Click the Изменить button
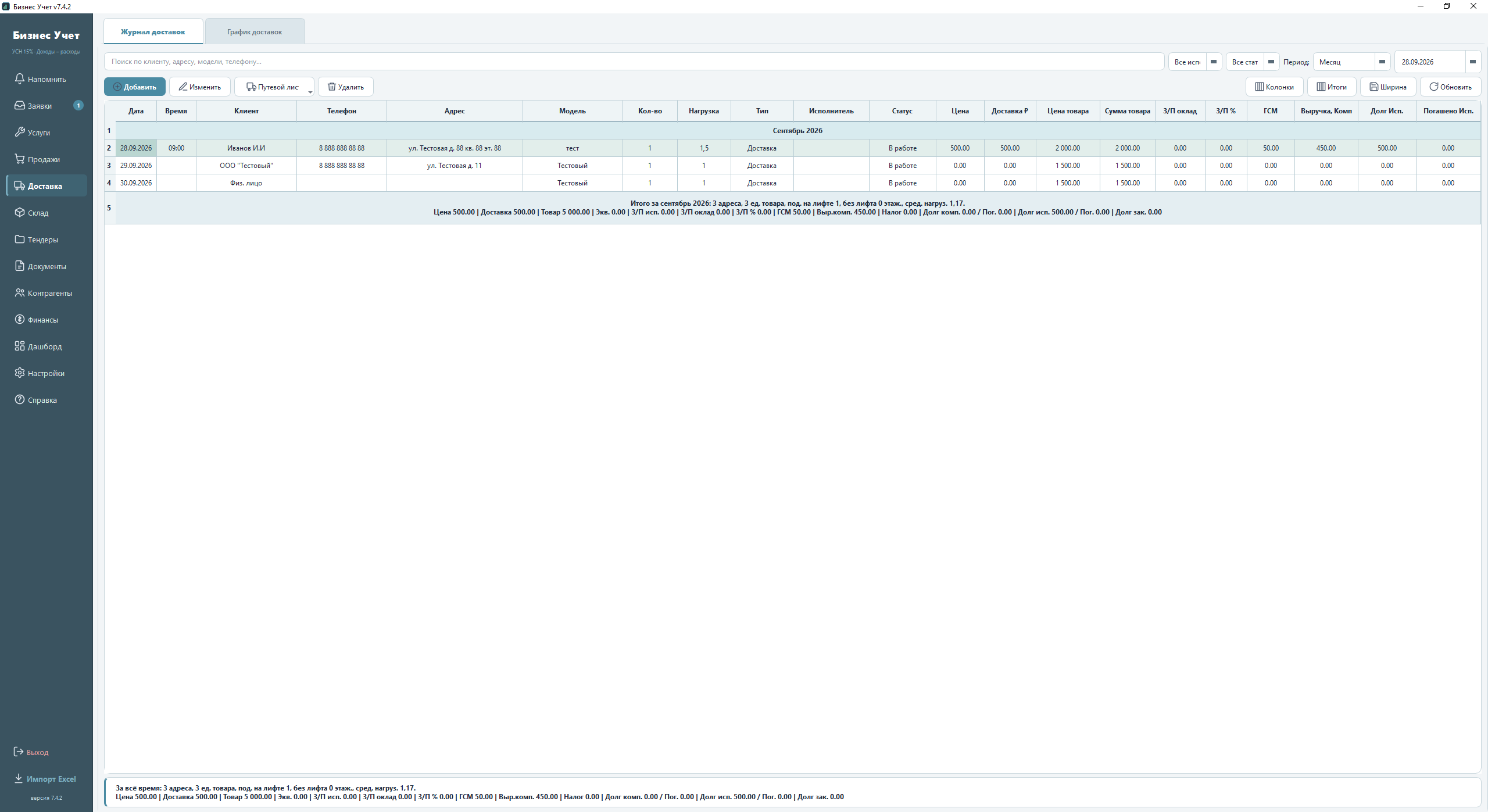Screen dimensions: 1488x812 200,87
